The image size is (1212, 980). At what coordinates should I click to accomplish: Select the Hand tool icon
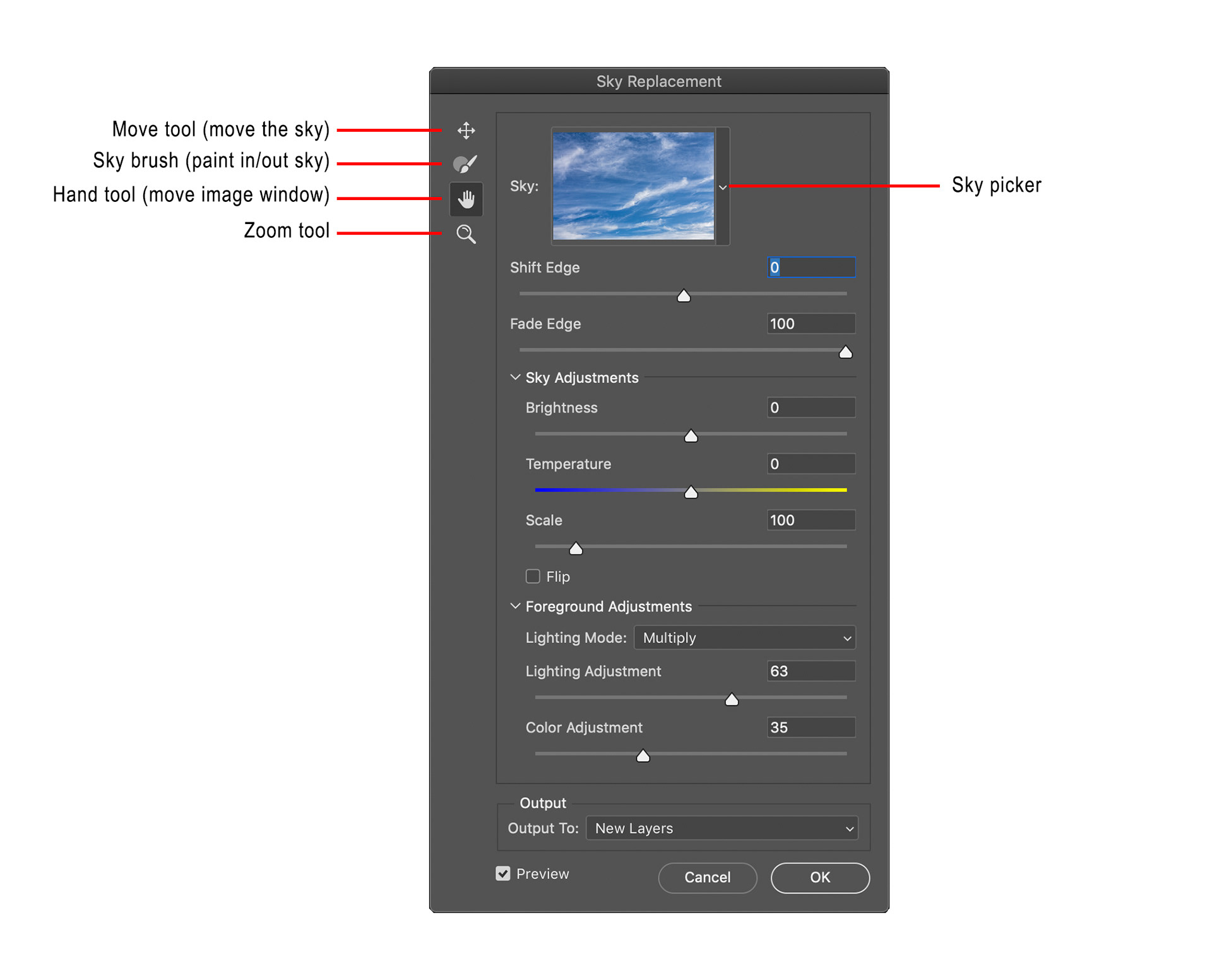pyautogui.click(x=466, y=199)
